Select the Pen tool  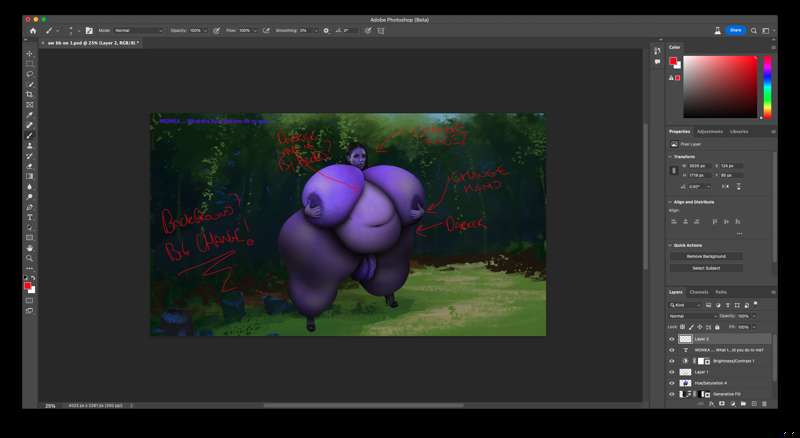[x=30, y=207]
